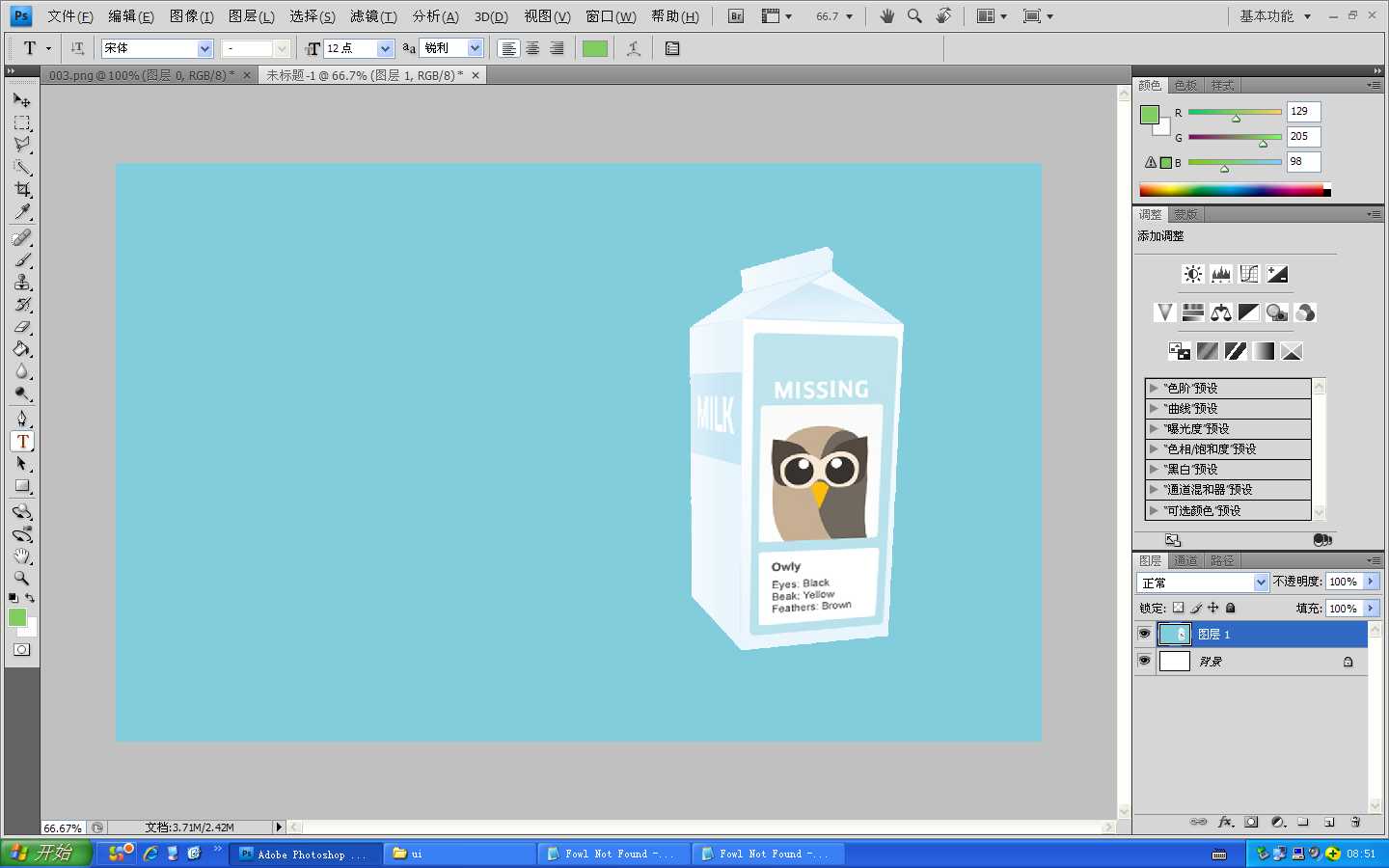Select the Dodge tool
The image size is (1389, 868).
22,393
